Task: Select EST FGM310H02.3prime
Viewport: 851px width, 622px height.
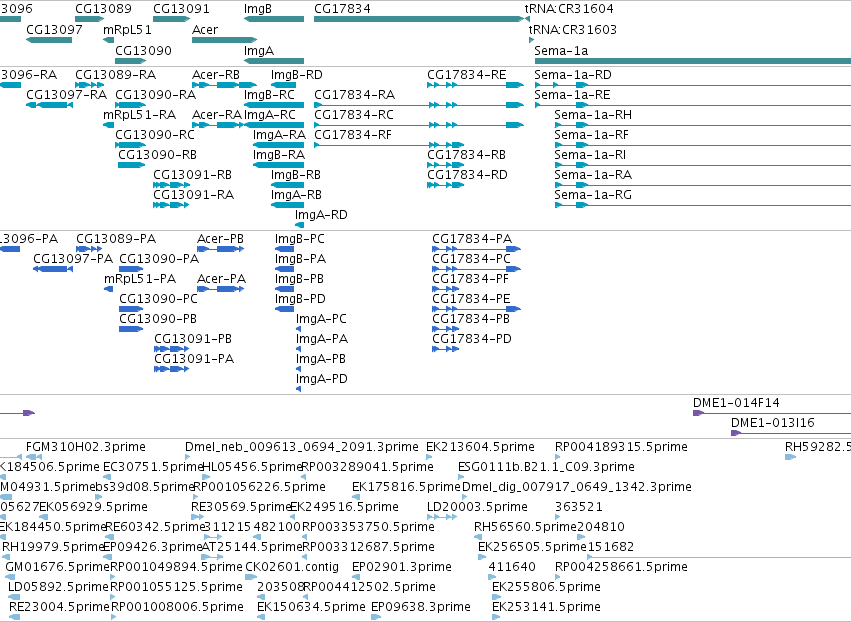Action: 86,447
